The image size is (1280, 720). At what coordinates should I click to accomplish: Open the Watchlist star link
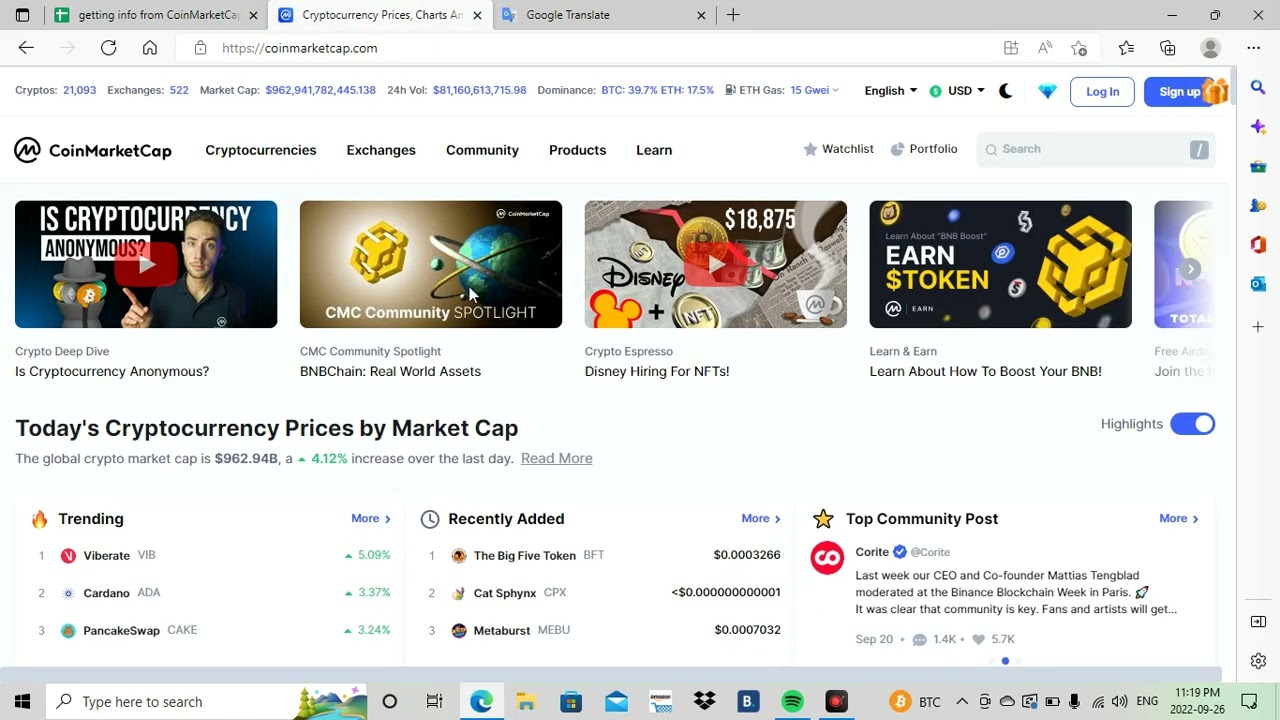point(838,149)
